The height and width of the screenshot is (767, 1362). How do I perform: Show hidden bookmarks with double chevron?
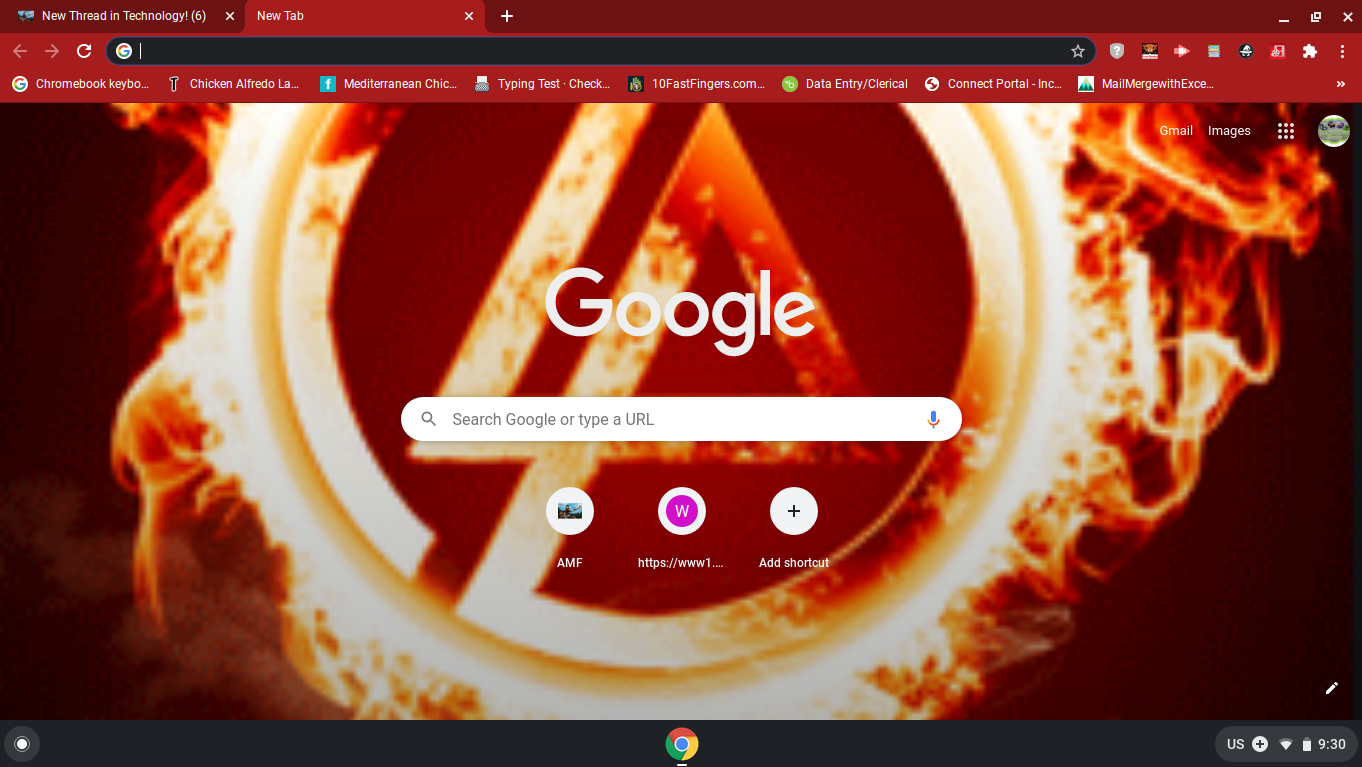[x=1341, y=84]
